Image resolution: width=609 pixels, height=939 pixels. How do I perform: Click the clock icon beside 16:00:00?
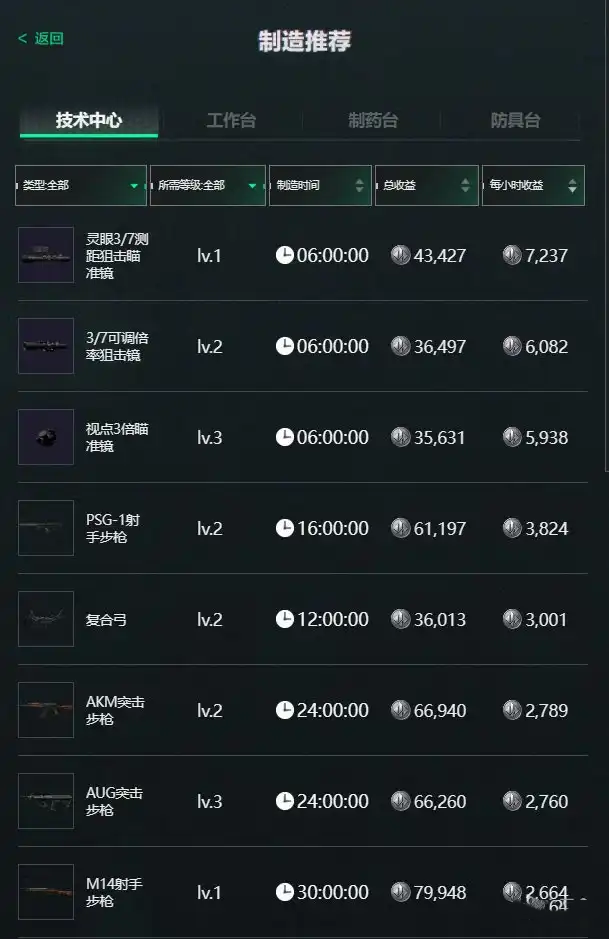click(285, 528)
